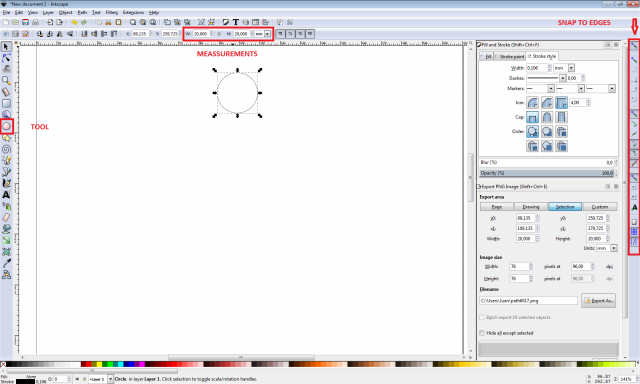Open the Layer 1 selector dropdown
Image resolution: width=640 pixels, height=384 pixels.
pos(110,379)
